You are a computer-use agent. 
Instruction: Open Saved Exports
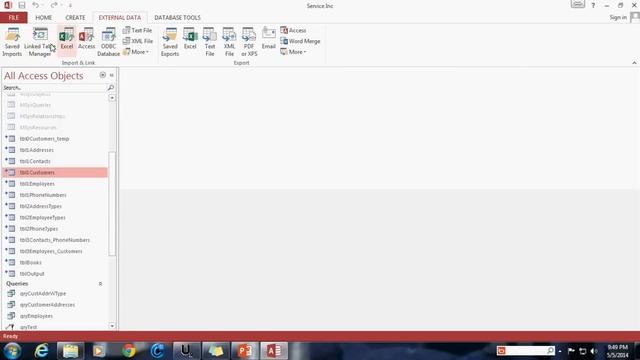[170, 42]
